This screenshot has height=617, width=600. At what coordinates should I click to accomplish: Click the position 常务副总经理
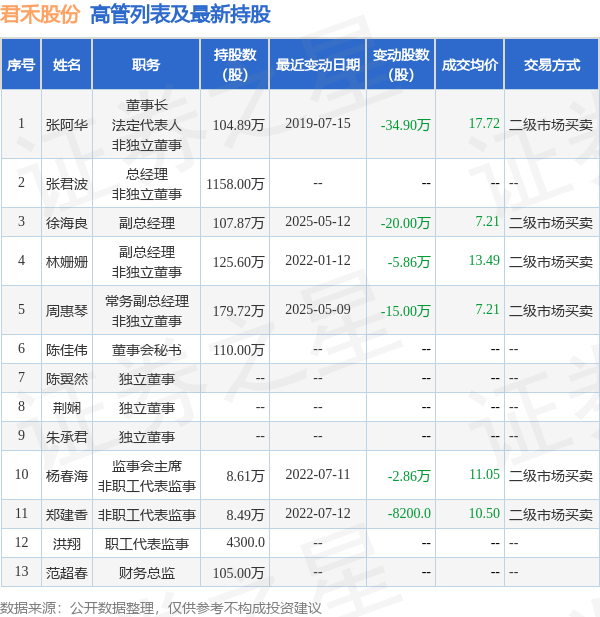(x=146, y=301)
